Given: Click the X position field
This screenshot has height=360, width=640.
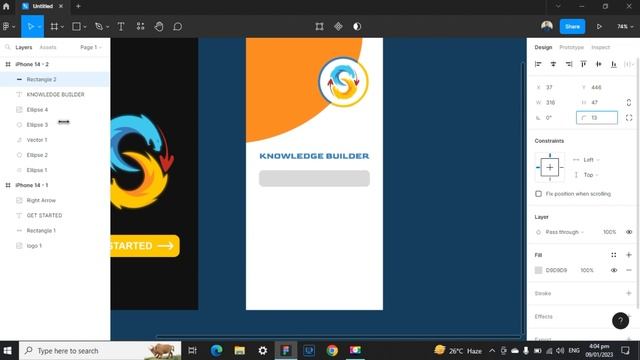Looking at the screenshot, I should click(x=555, y=87).
